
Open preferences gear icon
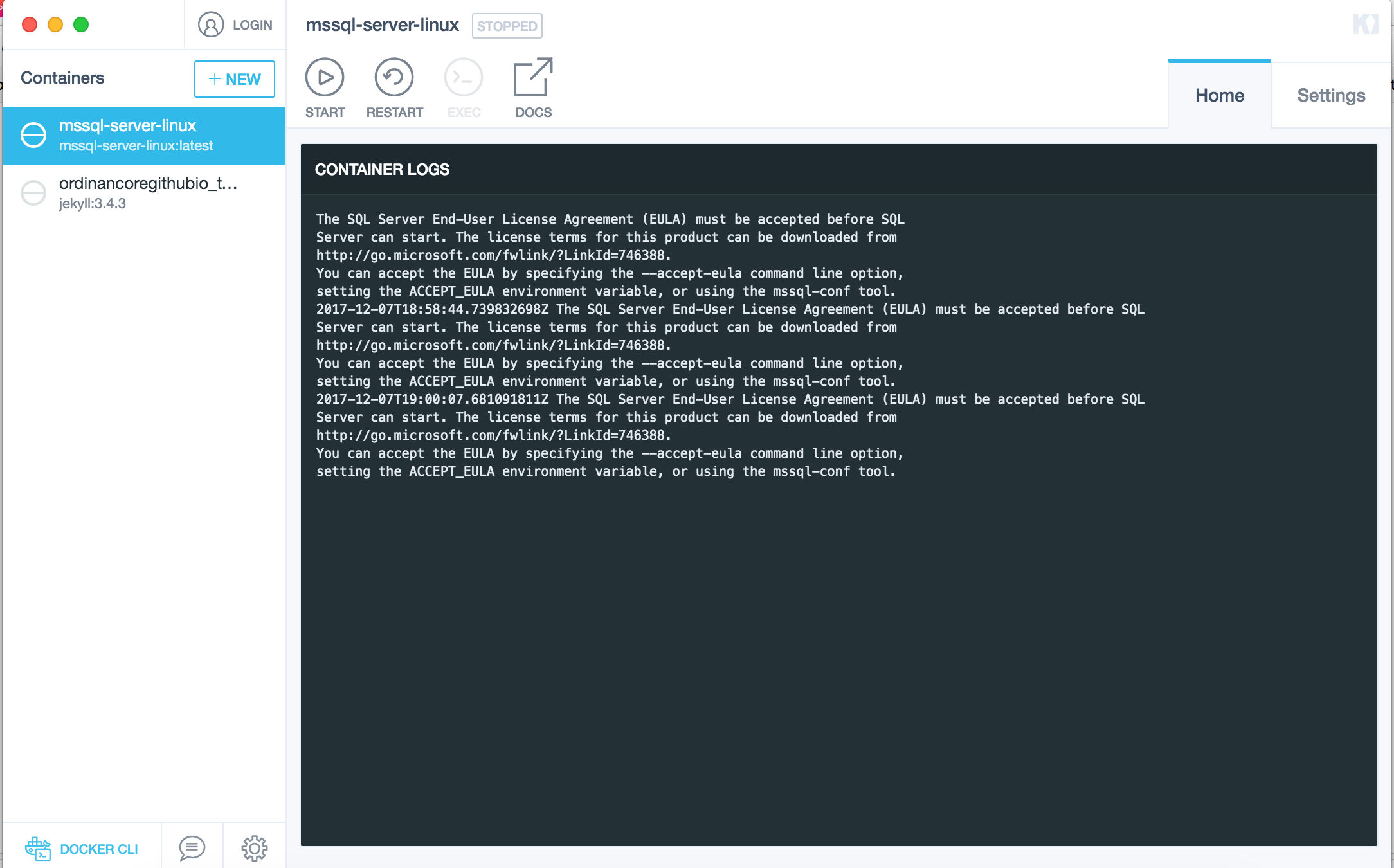point(255,849)
